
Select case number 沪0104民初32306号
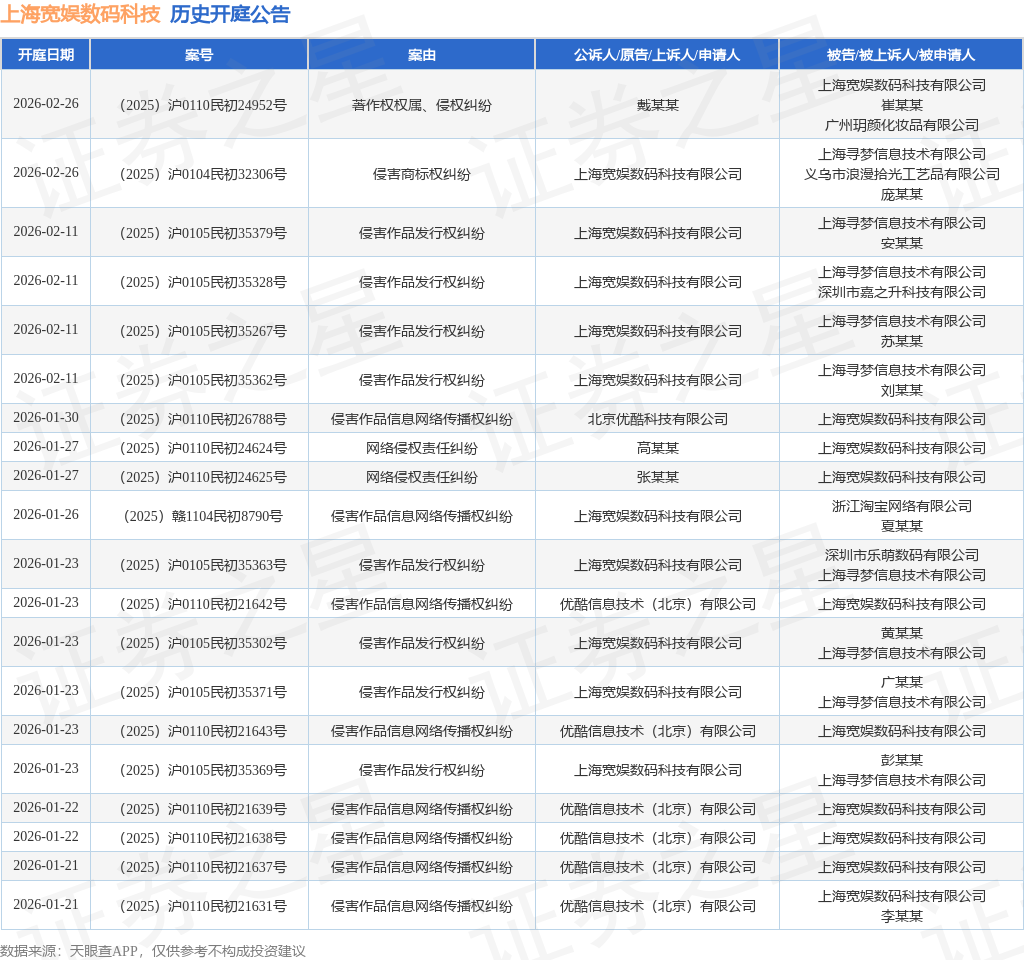[227, 174]
